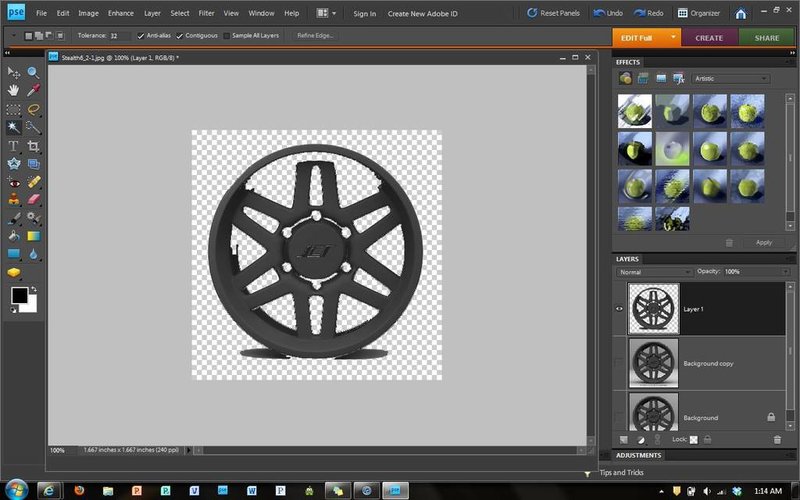Expand the Adjustments panel
This screenshot has height=500, width=800.
638,455
